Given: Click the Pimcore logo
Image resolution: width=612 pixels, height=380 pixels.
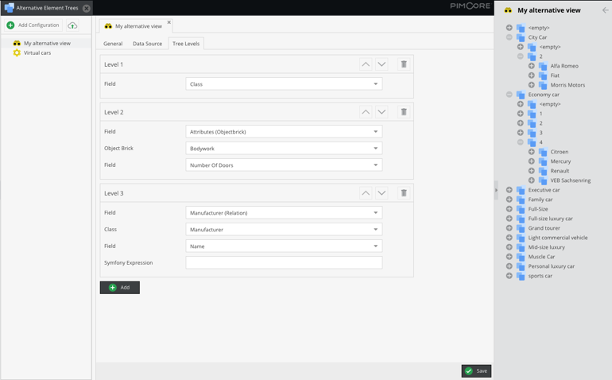Looking at the screenshot, I should pyautogui.click(x=470, y=6).
